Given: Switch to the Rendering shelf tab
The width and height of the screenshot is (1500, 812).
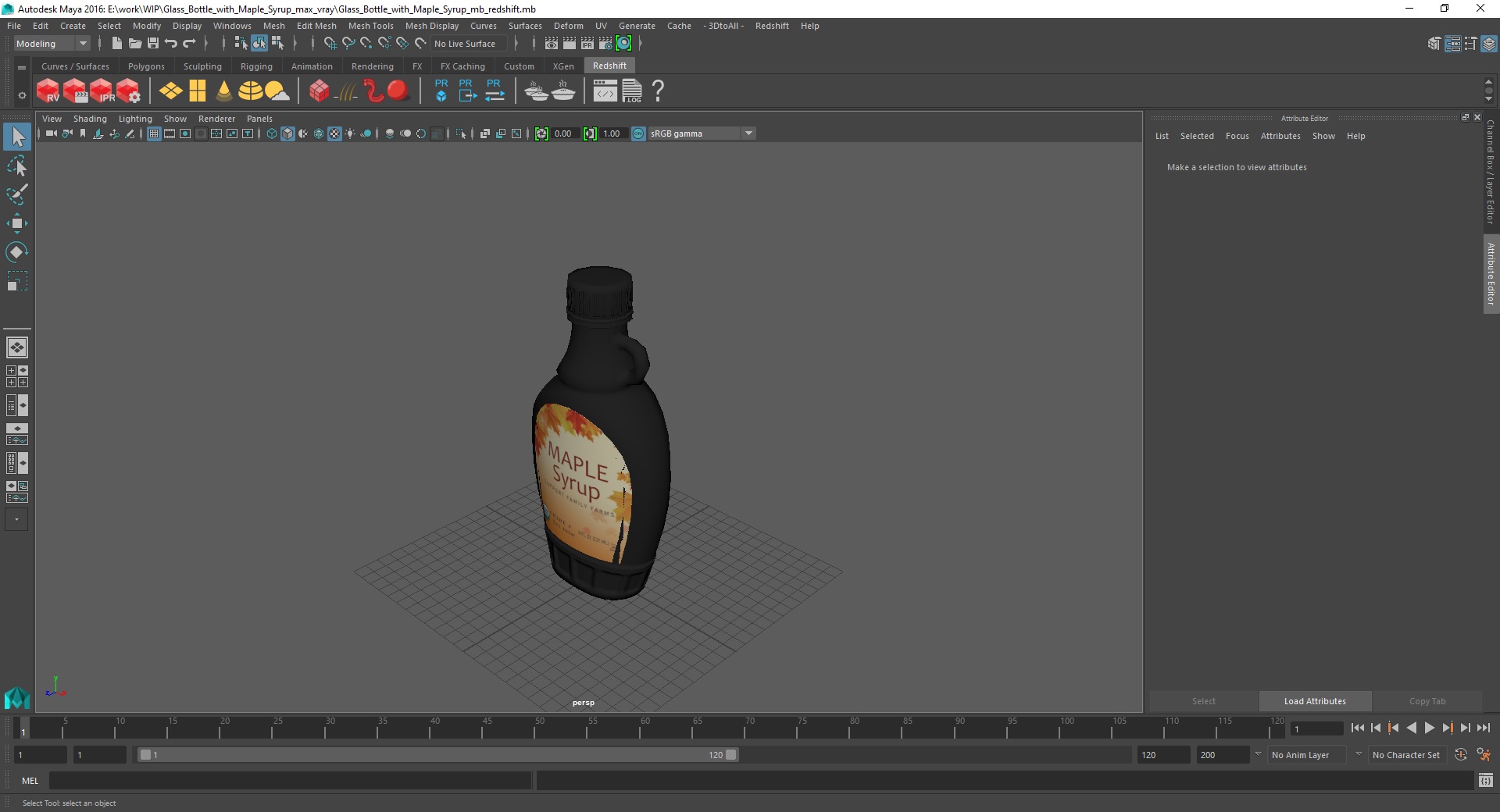Looking at the screenshot, I should [373, 66].
